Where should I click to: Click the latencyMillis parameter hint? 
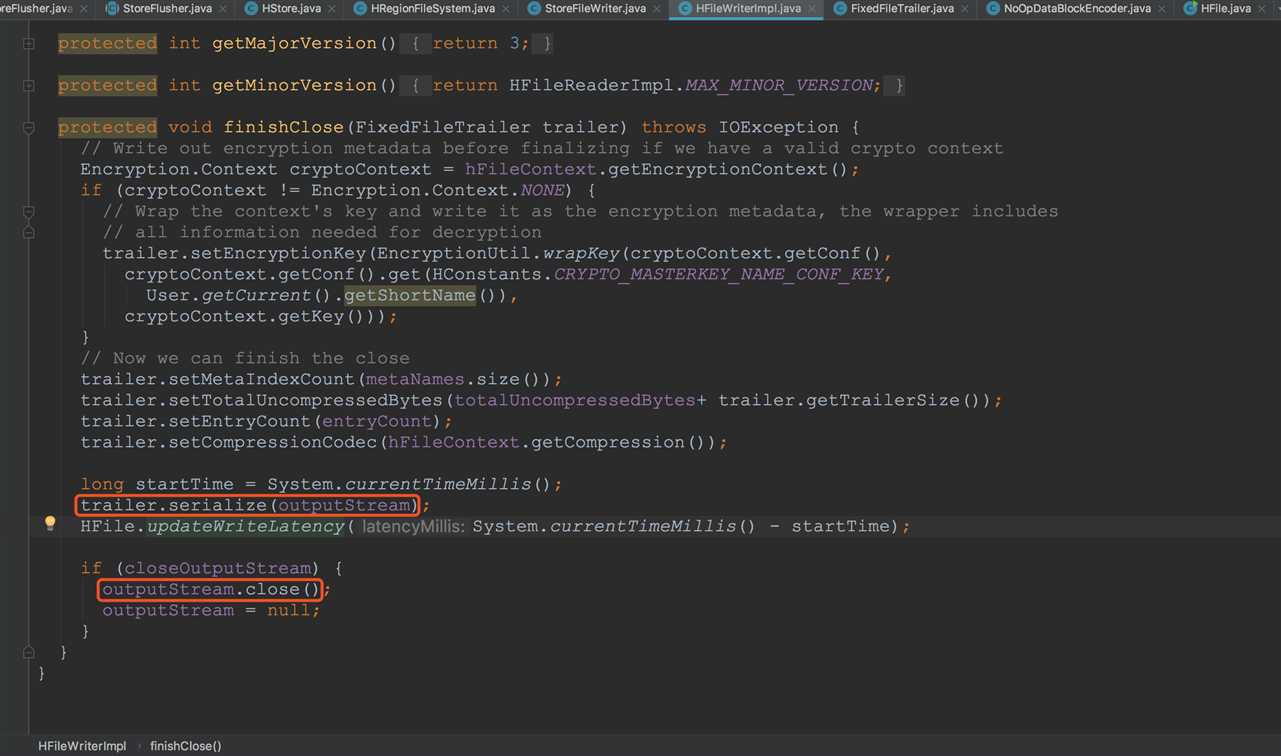click(413, 526)
